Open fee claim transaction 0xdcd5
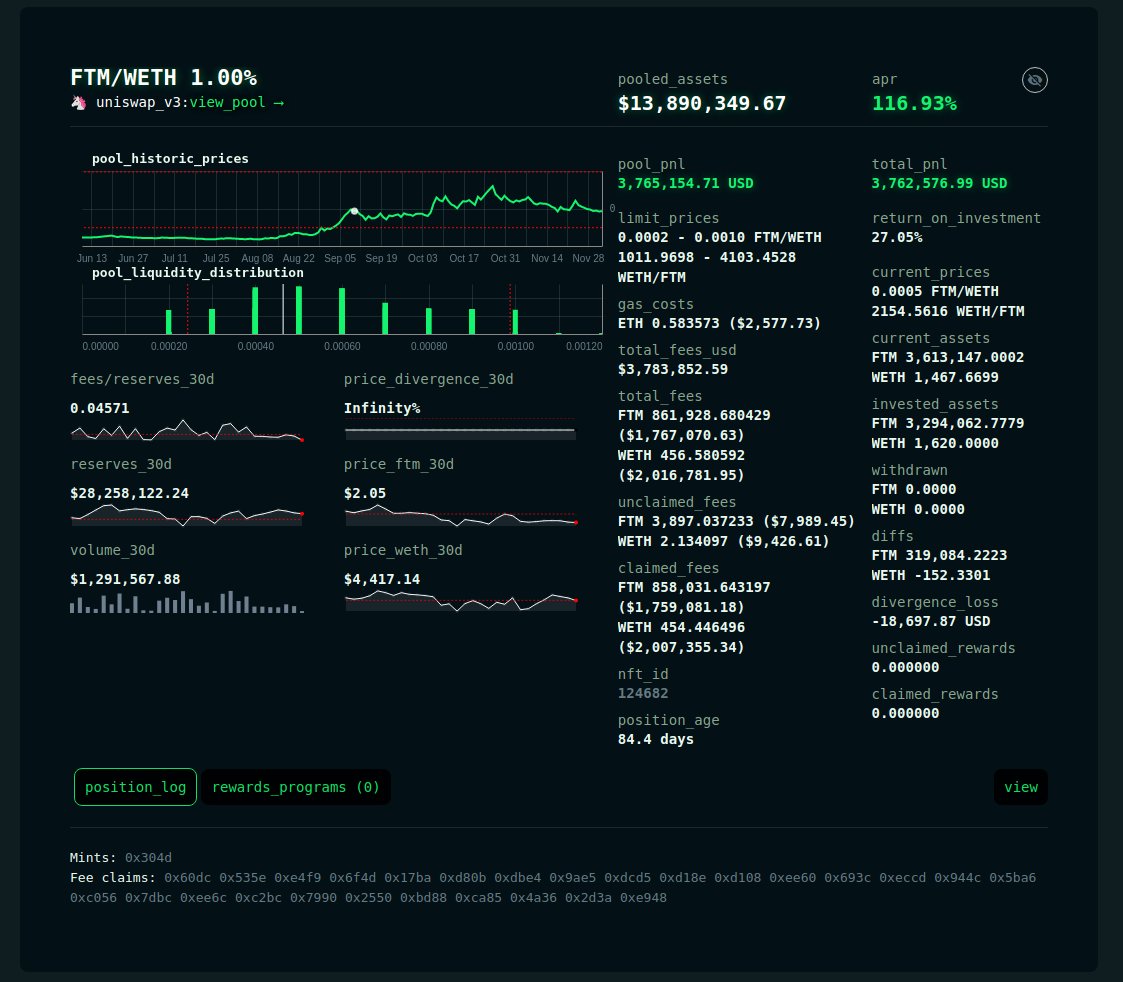 (628, 877)
